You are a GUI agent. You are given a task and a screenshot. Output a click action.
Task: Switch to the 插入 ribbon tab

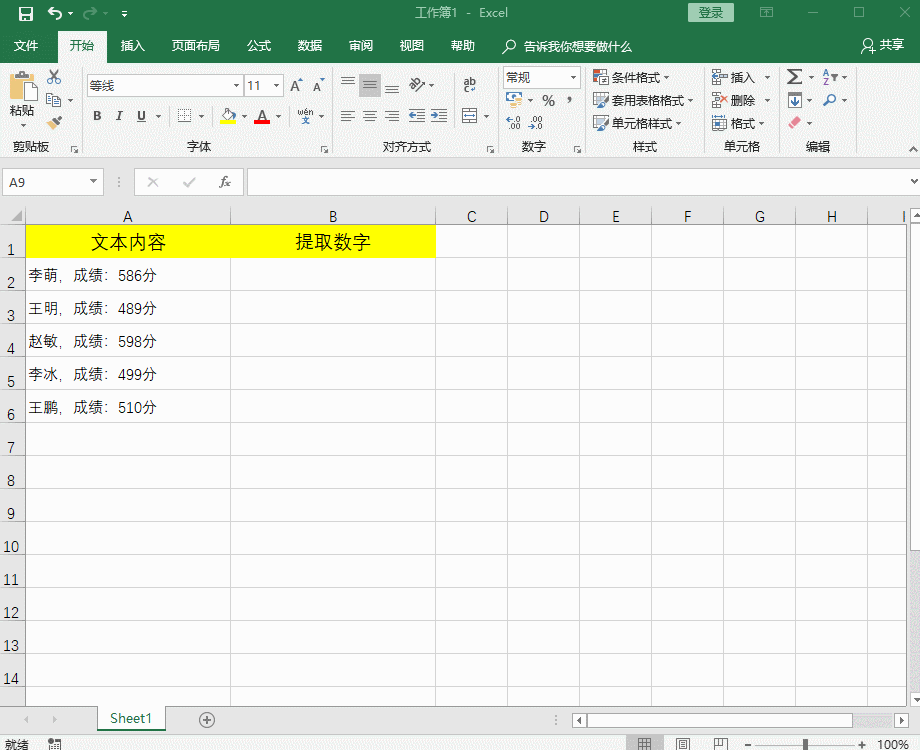(x=133, y=45)
